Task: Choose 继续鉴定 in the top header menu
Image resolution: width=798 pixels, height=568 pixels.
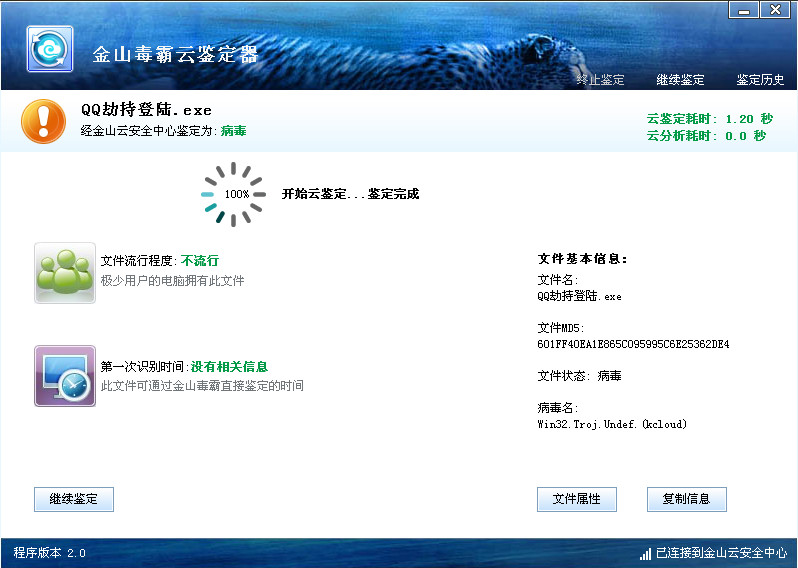Action: (x=680, y=80)
